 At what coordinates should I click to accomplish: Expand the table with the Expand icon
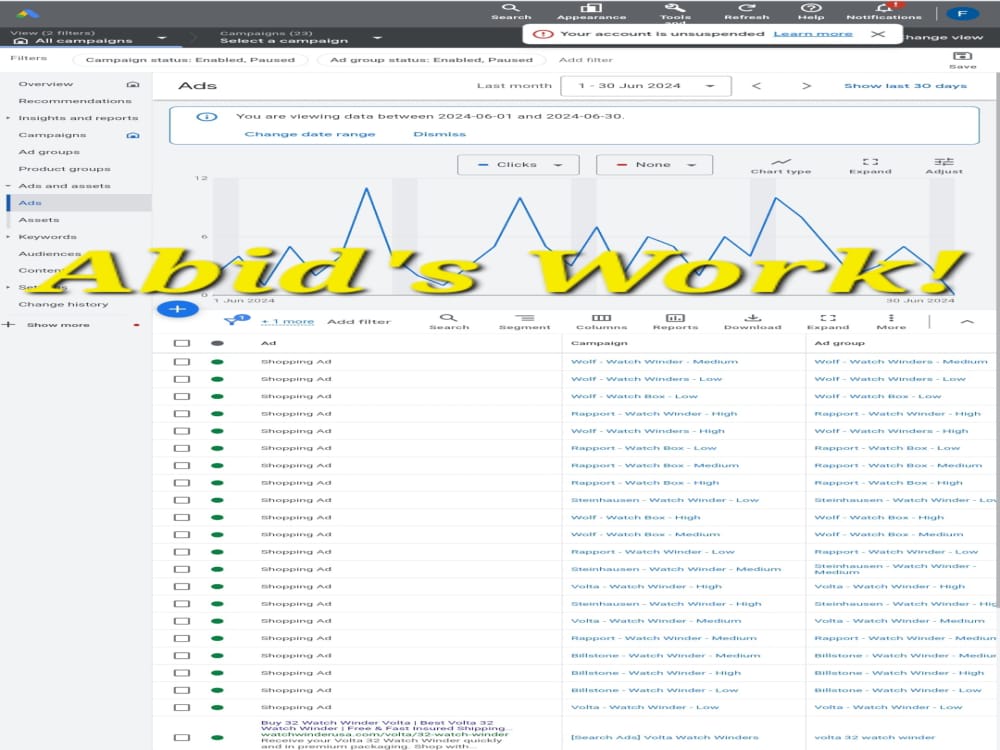828,321
